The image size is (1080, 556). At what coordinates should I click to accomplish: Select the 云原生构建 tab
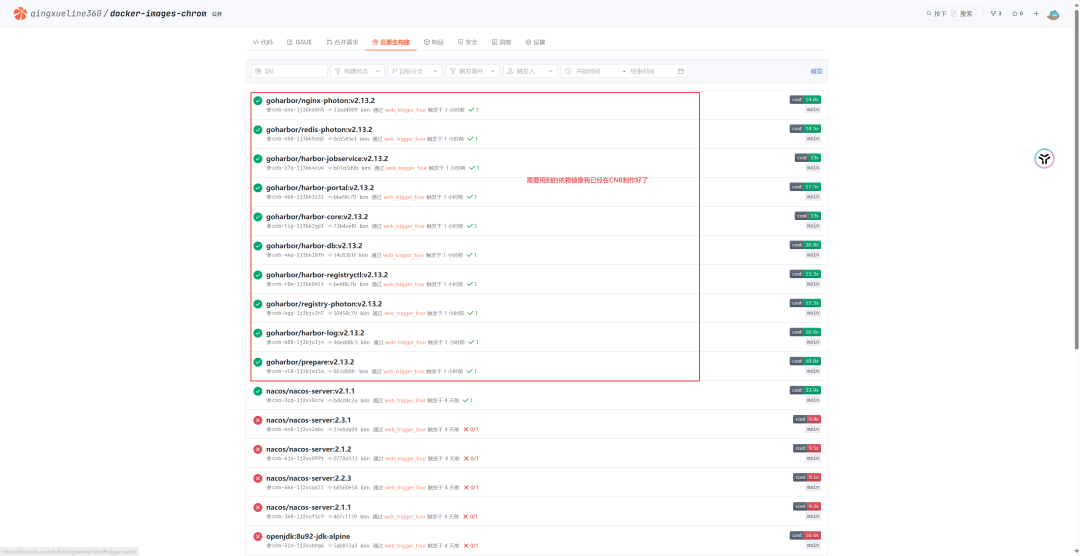(x=391, y=42)
